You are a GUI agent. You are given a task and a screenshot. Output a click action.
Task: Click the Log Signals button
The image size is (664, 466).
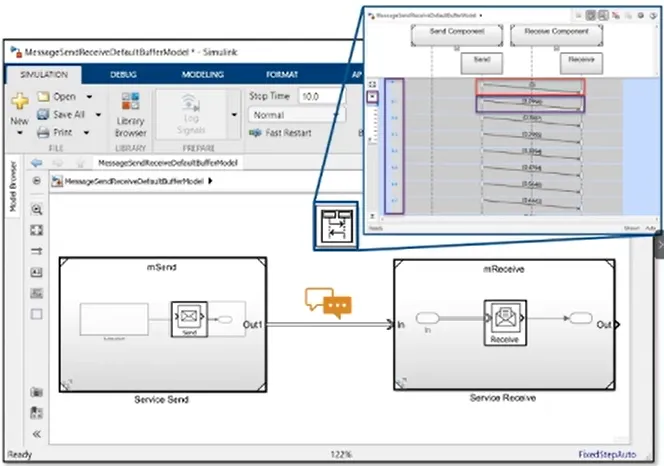[x=191, y=114]
